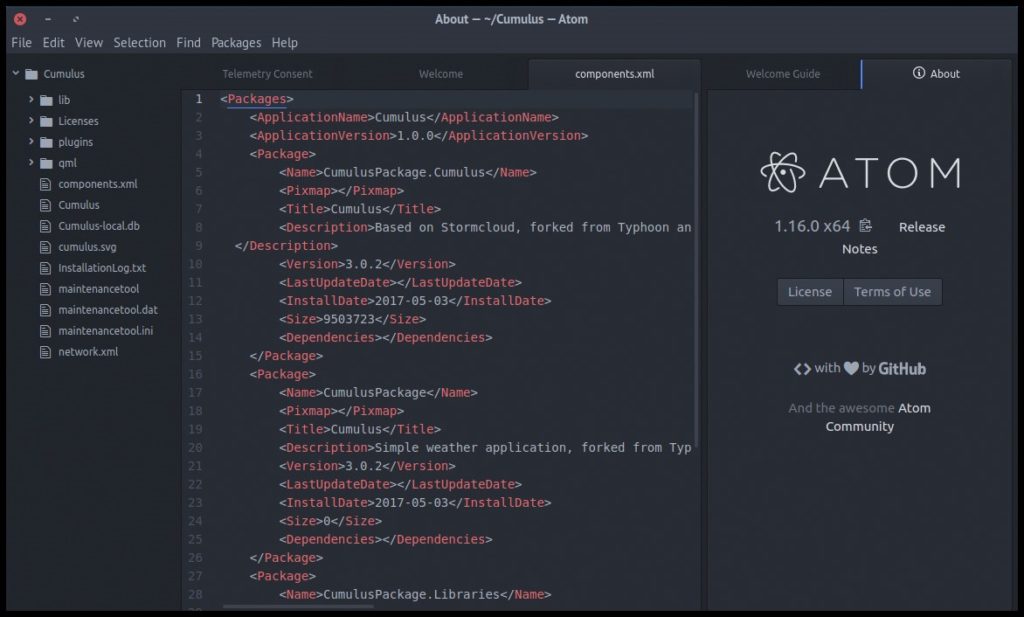Click line number 16 in the gutter
The height and width of the screenshot is (617, 1024).
point(195,374)
